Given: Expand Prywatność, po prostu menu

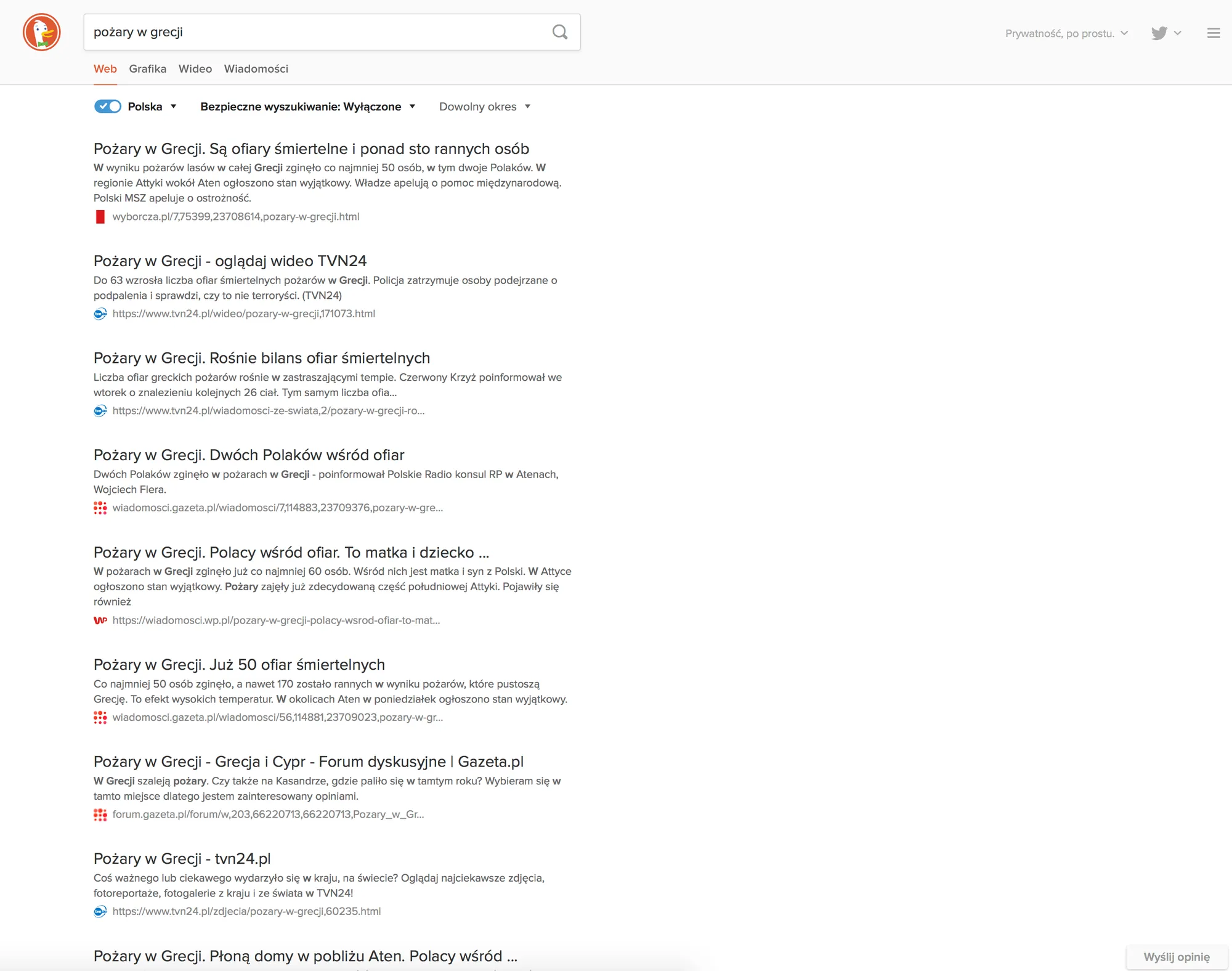Looking at the screenshot, I should 1066,33.
